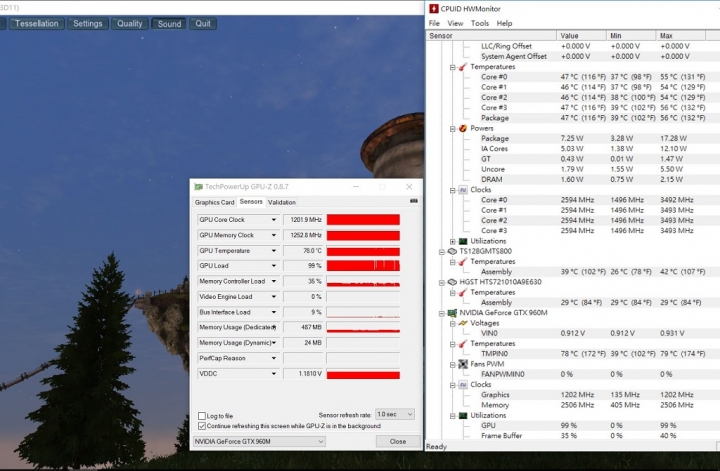720x471 pixels.
Task: Switch to the Graphics Card tab
Action: (214, 202)
